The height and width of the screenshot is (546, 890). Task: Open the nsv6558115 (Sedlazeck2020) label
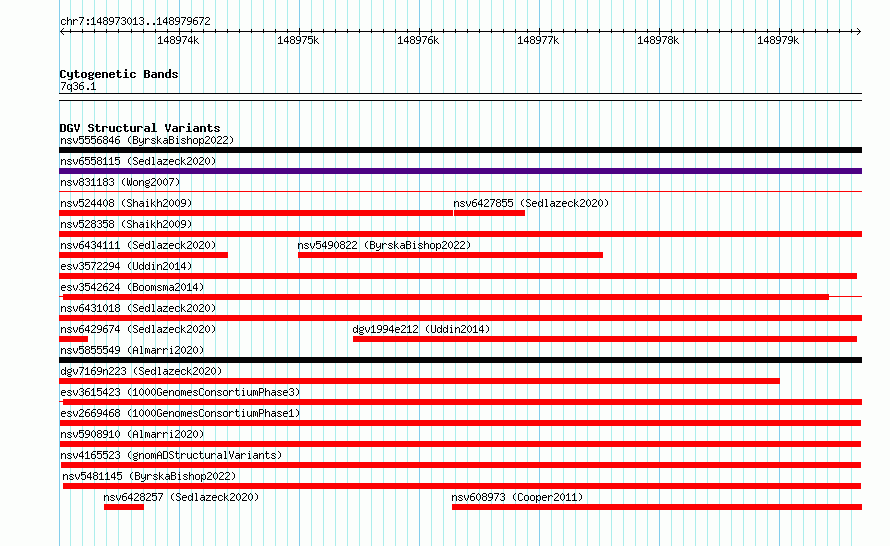pyautogui.click(x=138, y=161)
